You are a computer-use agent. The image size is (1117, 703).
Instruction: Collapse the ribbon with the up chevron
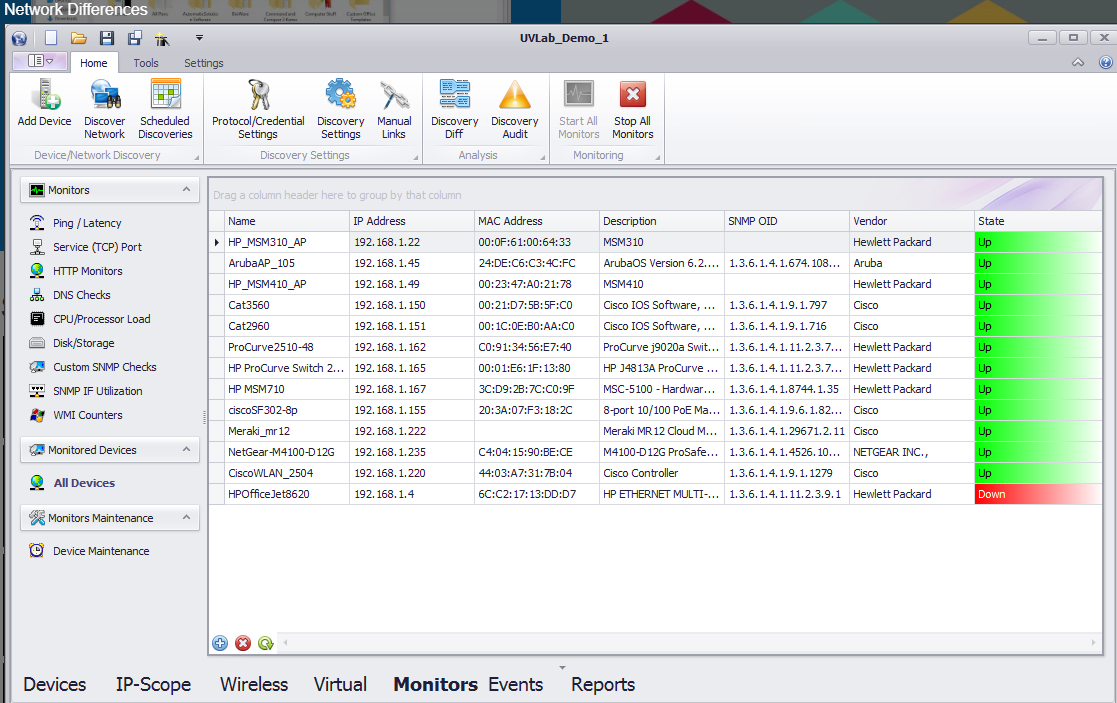(1078, 63)
